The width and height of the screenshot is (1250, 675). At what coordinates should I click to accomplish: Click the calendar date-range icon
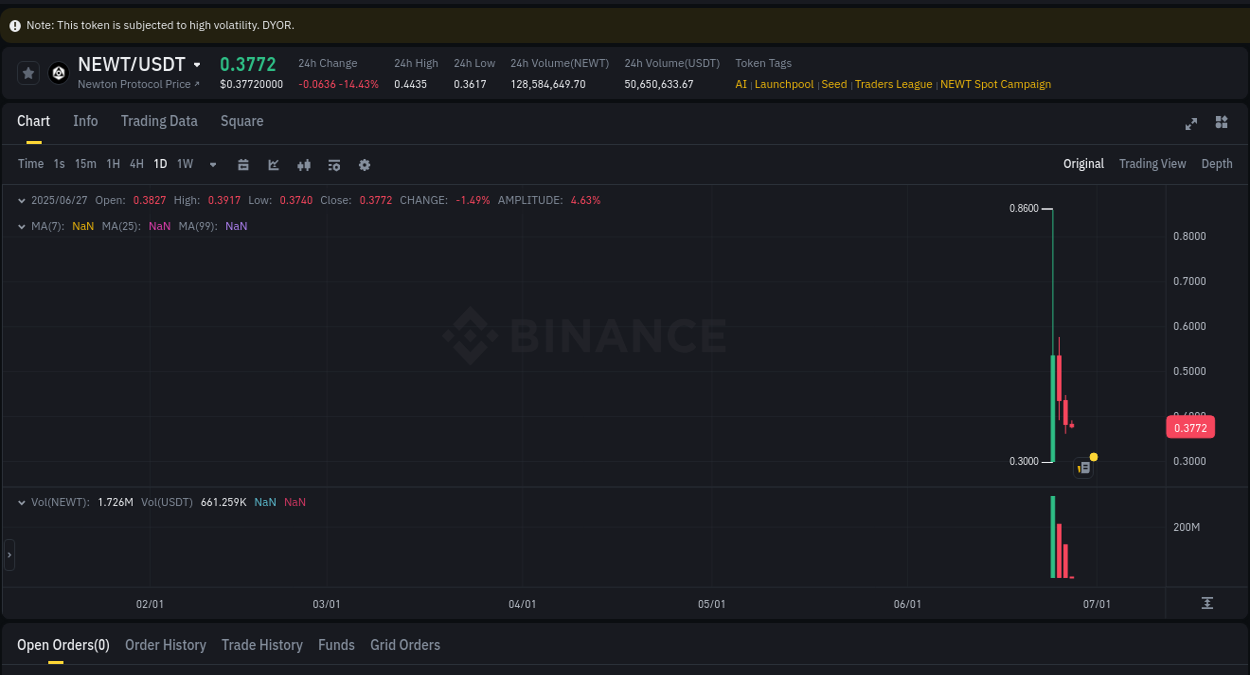point(243,164)
